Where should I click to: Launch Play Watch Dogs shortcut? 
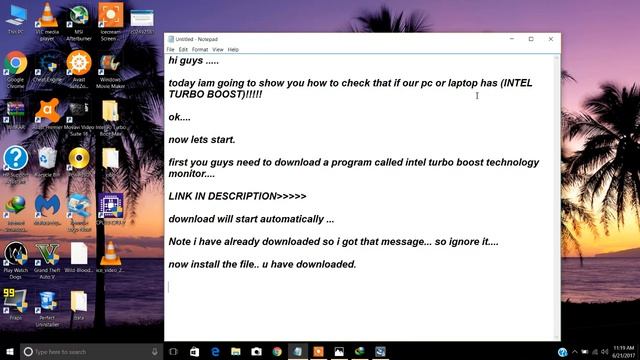click(x=16, y=260)
